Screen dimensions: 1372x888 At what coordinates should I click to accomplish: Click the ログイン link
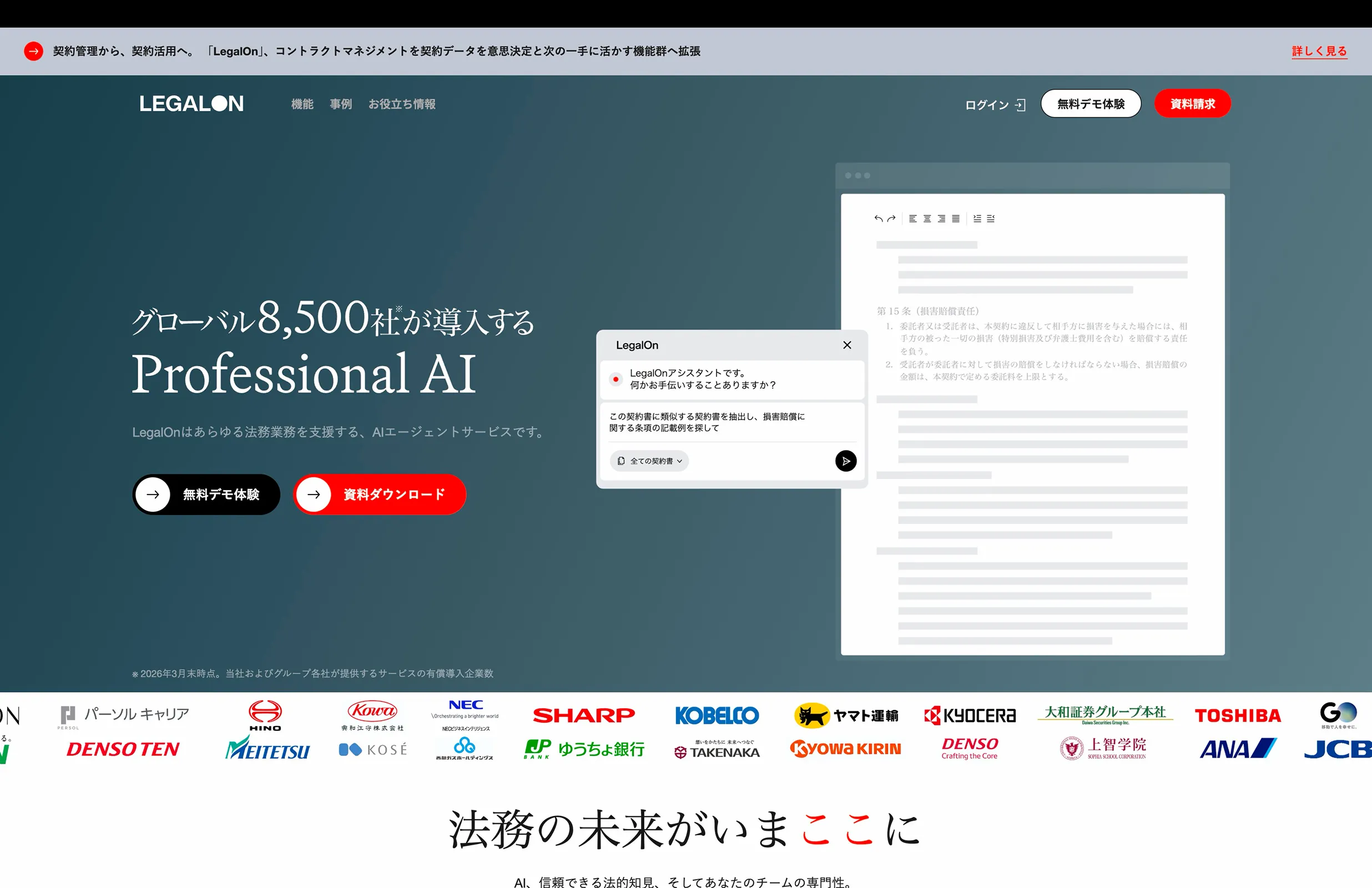(995, 105)
